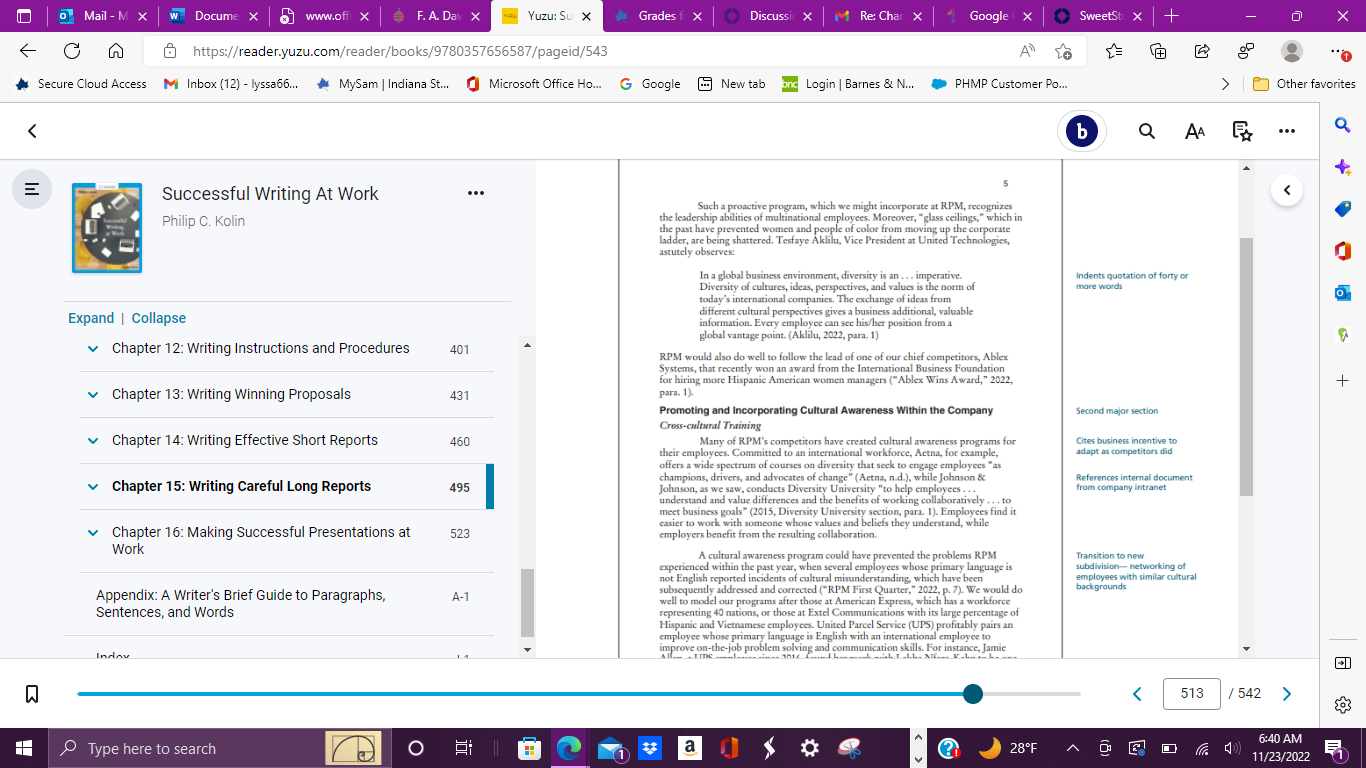Click the contents panel scrollbar thumb

[527, 603]
